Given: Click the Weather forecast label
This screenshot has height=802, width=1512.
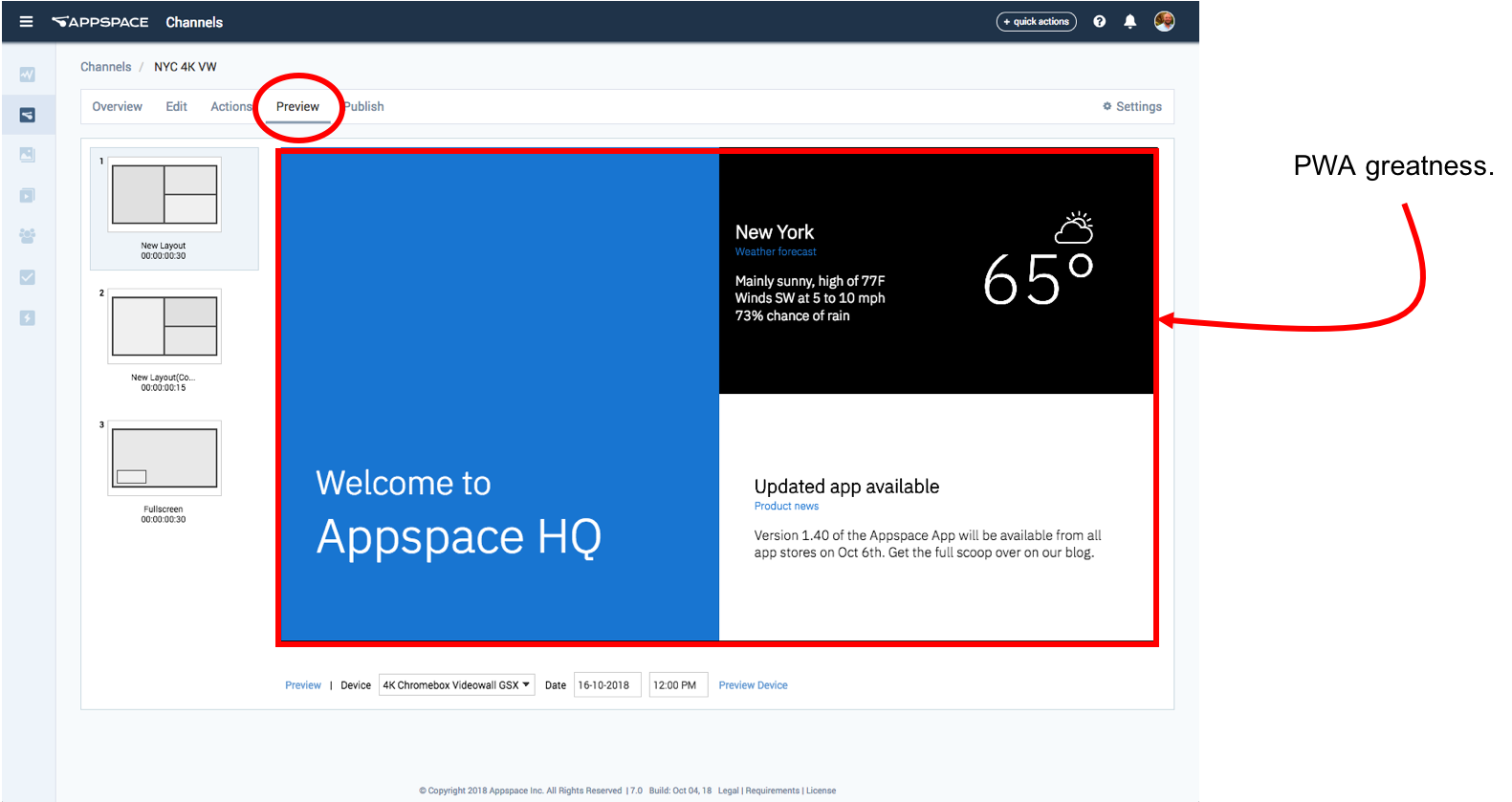Looking at the screenshot, I should [776, 252].
